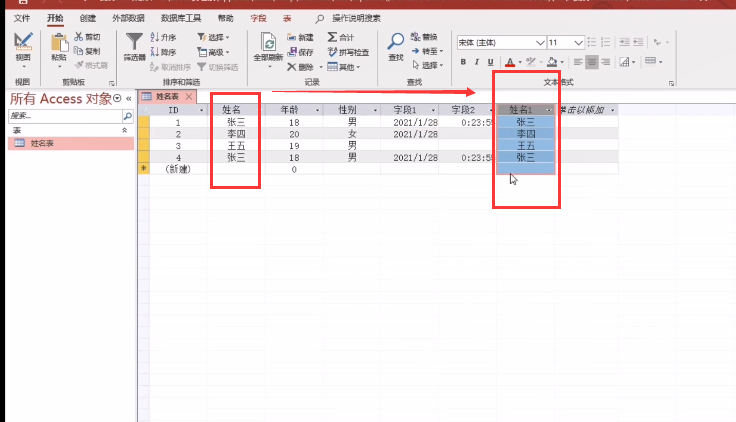The width and height of the screenshot is (736, 422).
Task: Show totals row via 合计
Action: pos(341,37)
